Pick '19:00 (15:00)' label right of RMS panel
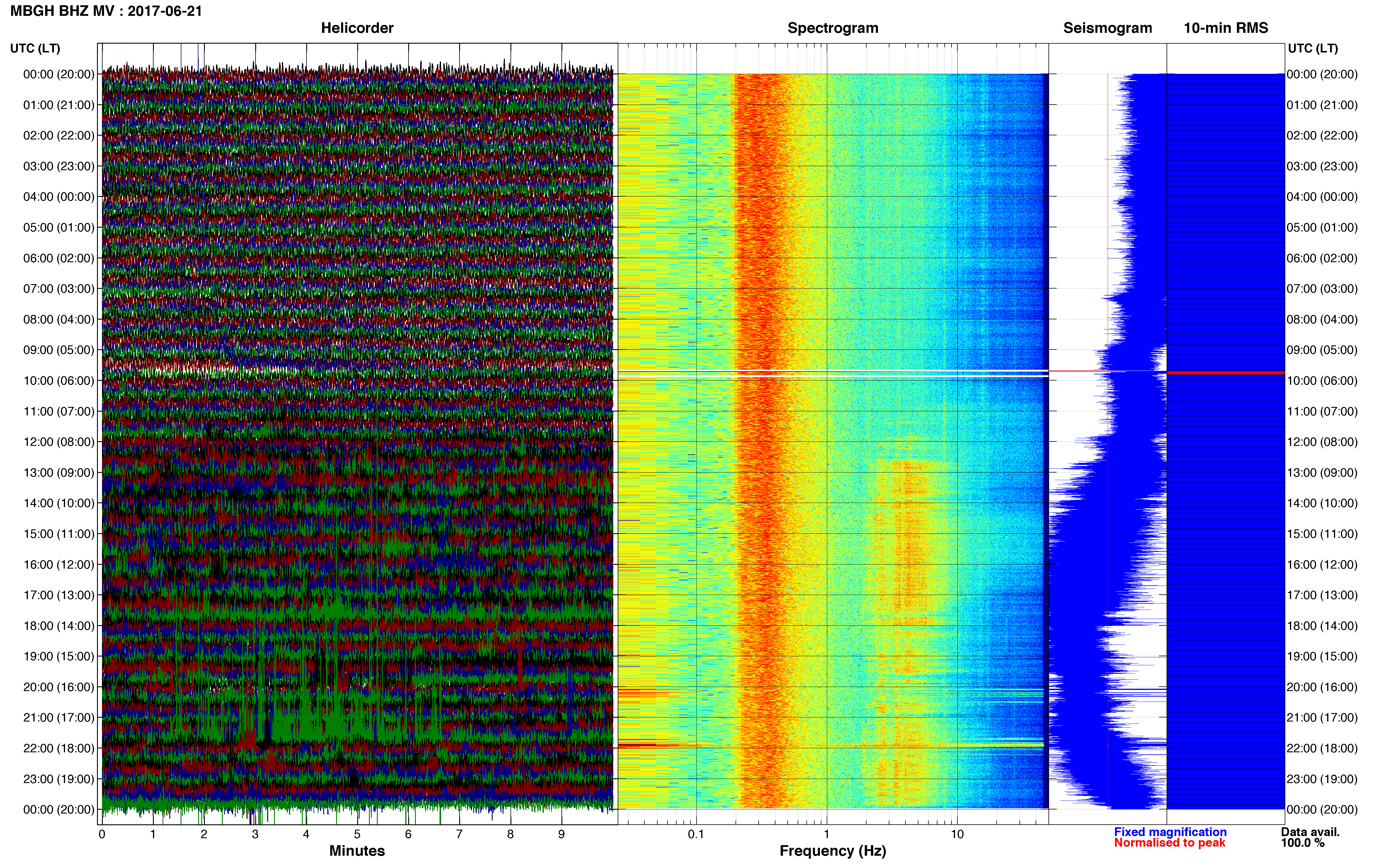The width and height of the screenshot is (1389, 868). click(1322, 657)
